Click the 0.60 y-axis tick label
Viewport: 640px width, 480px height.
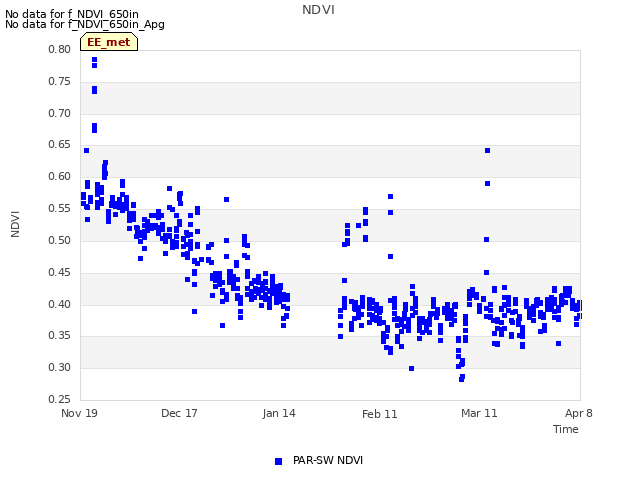click(x=59, y=176)
